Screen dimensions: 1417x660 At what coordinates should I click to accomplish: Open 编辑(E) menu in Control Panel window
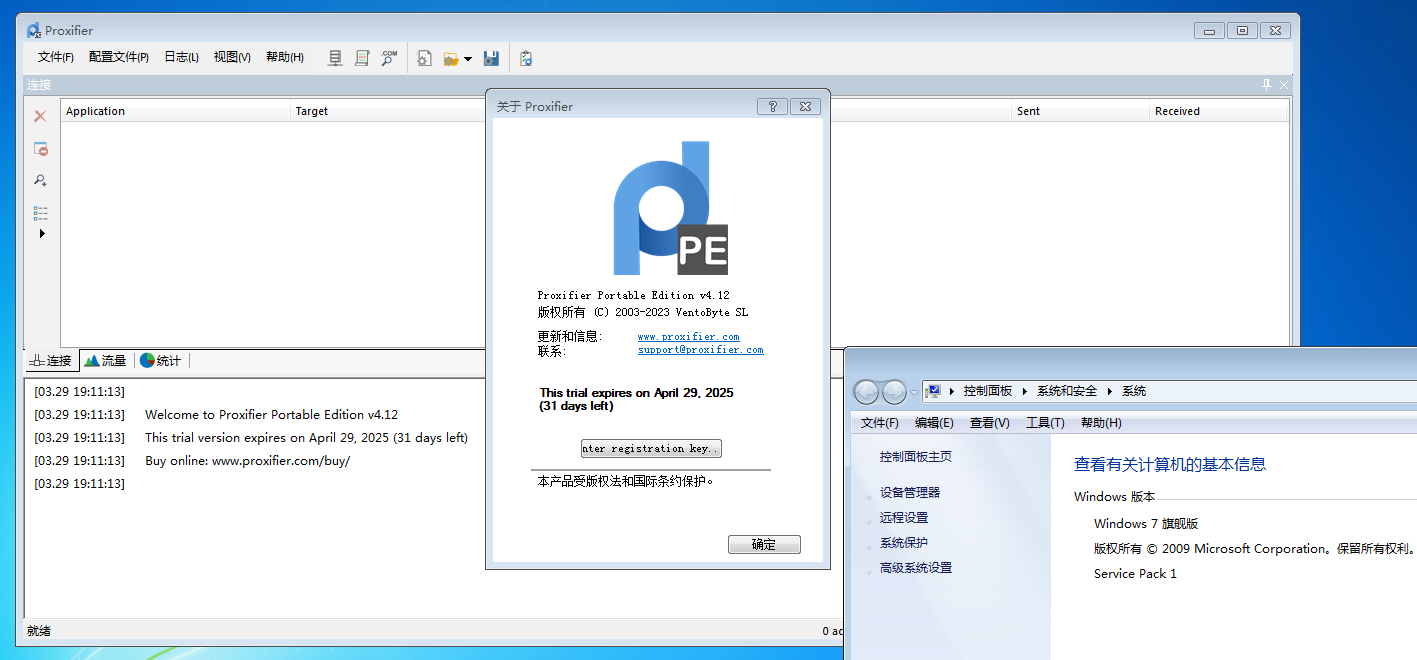click(934, 423)
